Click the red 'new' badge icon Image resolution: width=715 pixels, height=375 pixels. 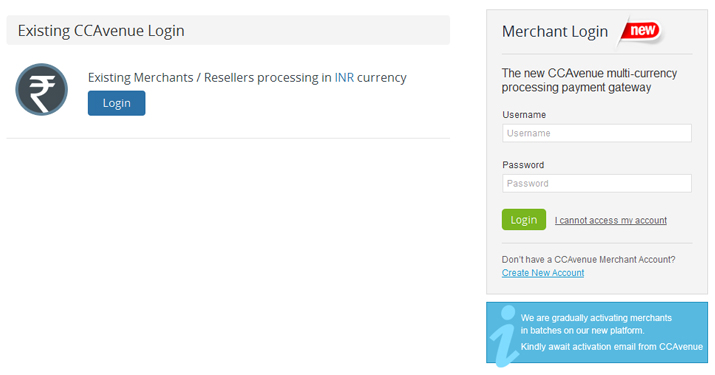[641, 31]
